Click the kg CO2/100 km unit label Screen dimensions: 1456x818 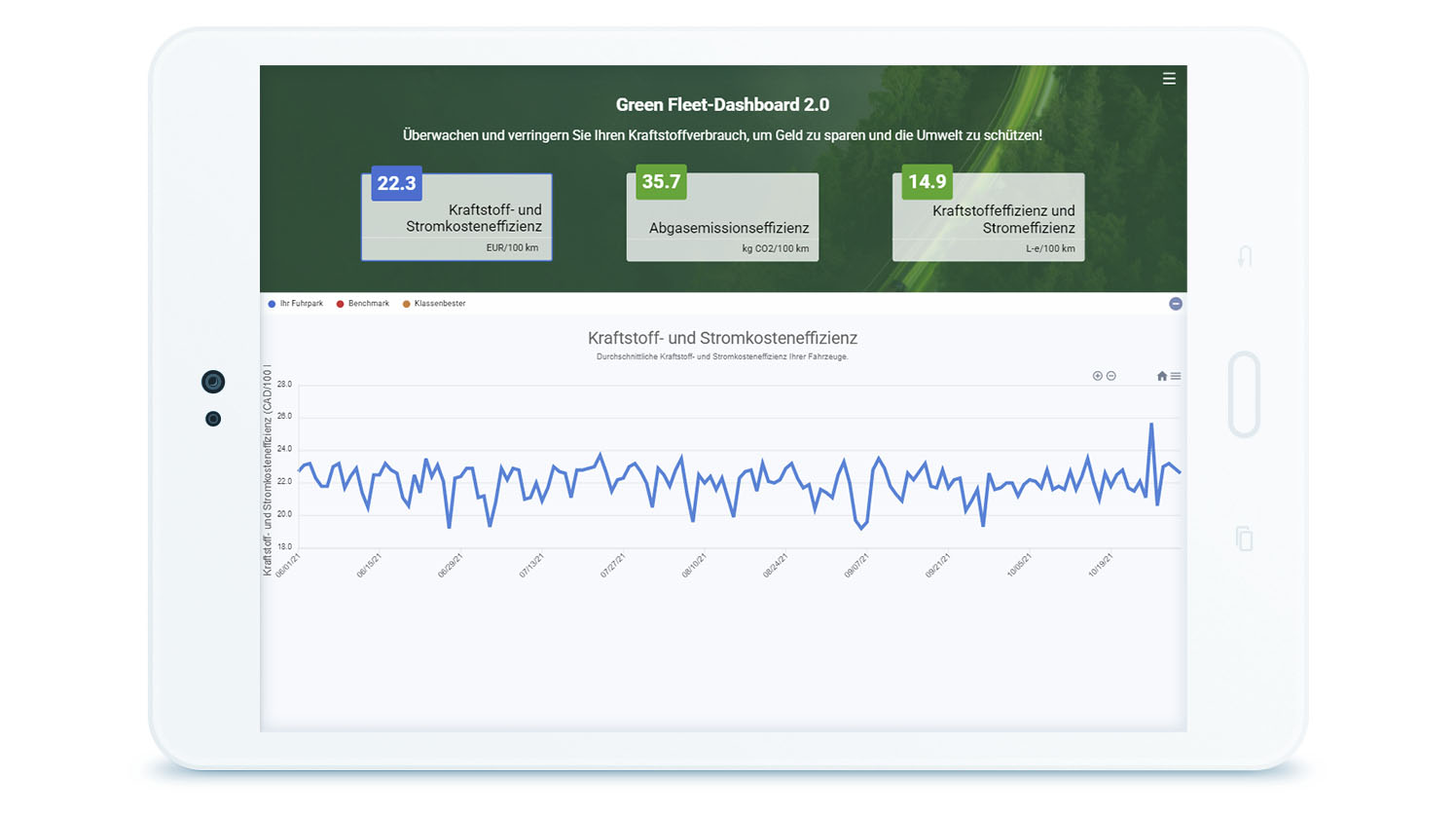pyautogui.click(x=776, y=248)
